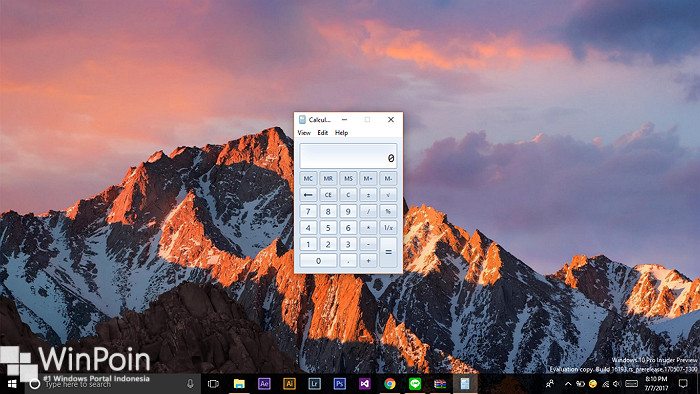Click the CE clear entry button
The height and width of the screenshot is (394, 700).
(x=328, y=195)
